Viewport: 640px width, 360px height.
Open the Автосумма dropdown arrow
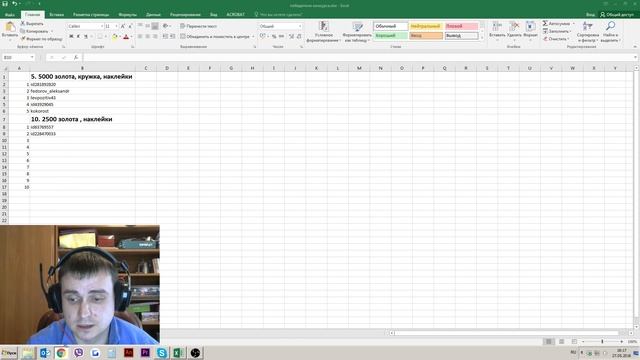[573, 24]
